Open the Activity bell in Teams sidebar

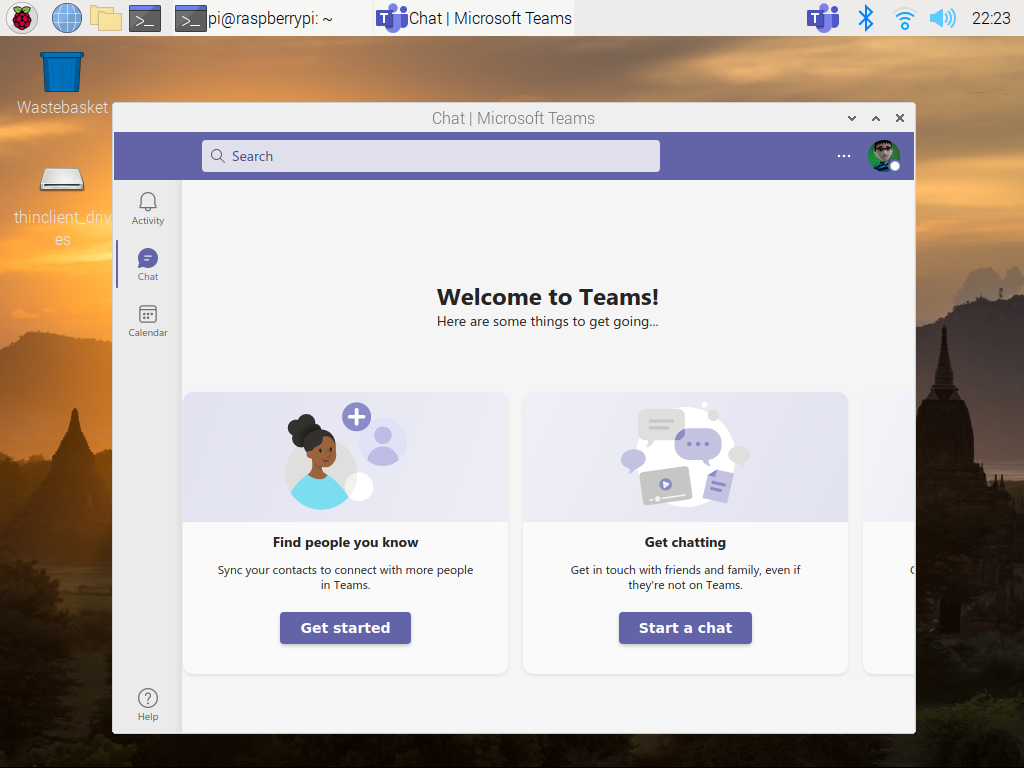148,209
